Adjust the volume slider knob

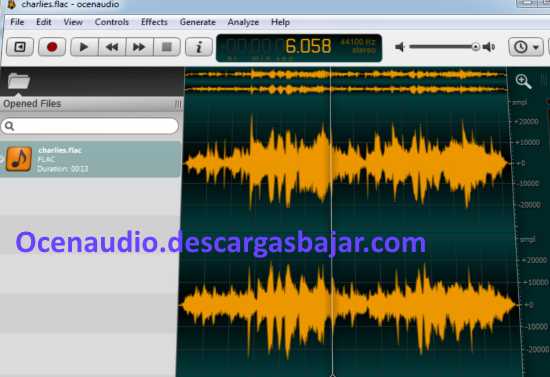click(476, 47)
